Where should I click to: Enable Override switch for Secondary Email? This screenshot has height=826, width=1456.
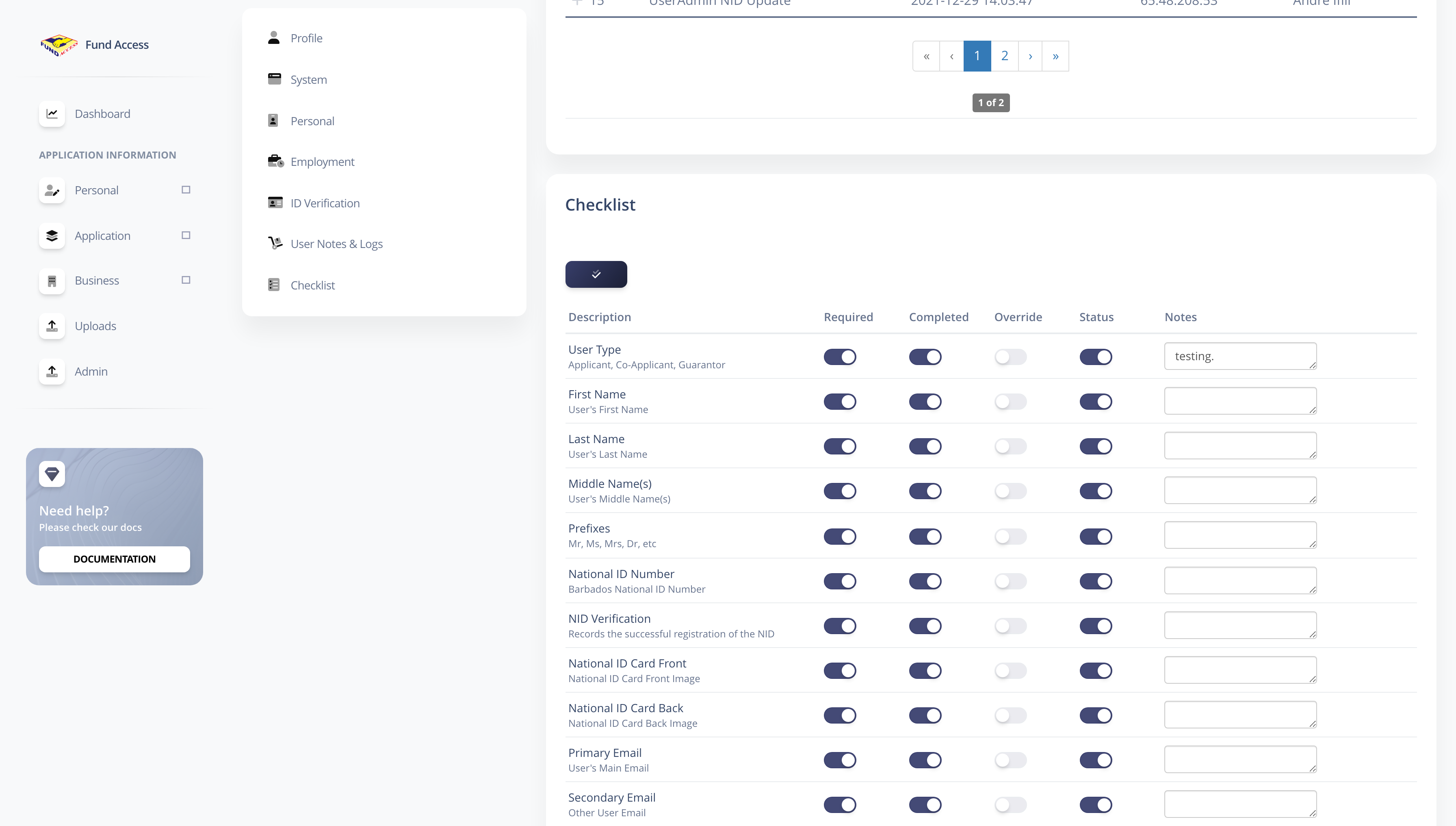[1010, 805]
